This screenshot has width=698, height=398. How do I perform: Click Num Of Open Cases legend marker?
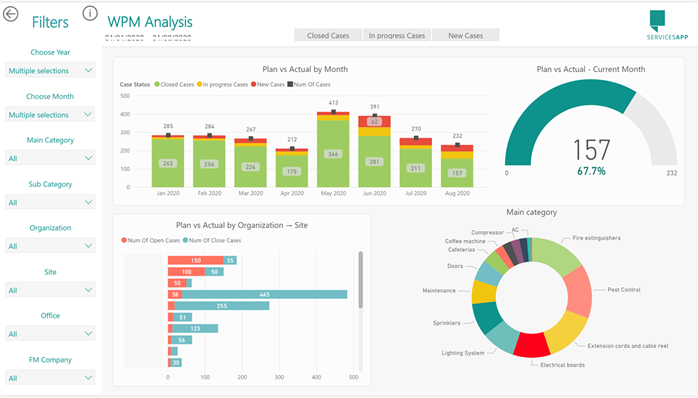pyautogui.click(x=124, y=240)
